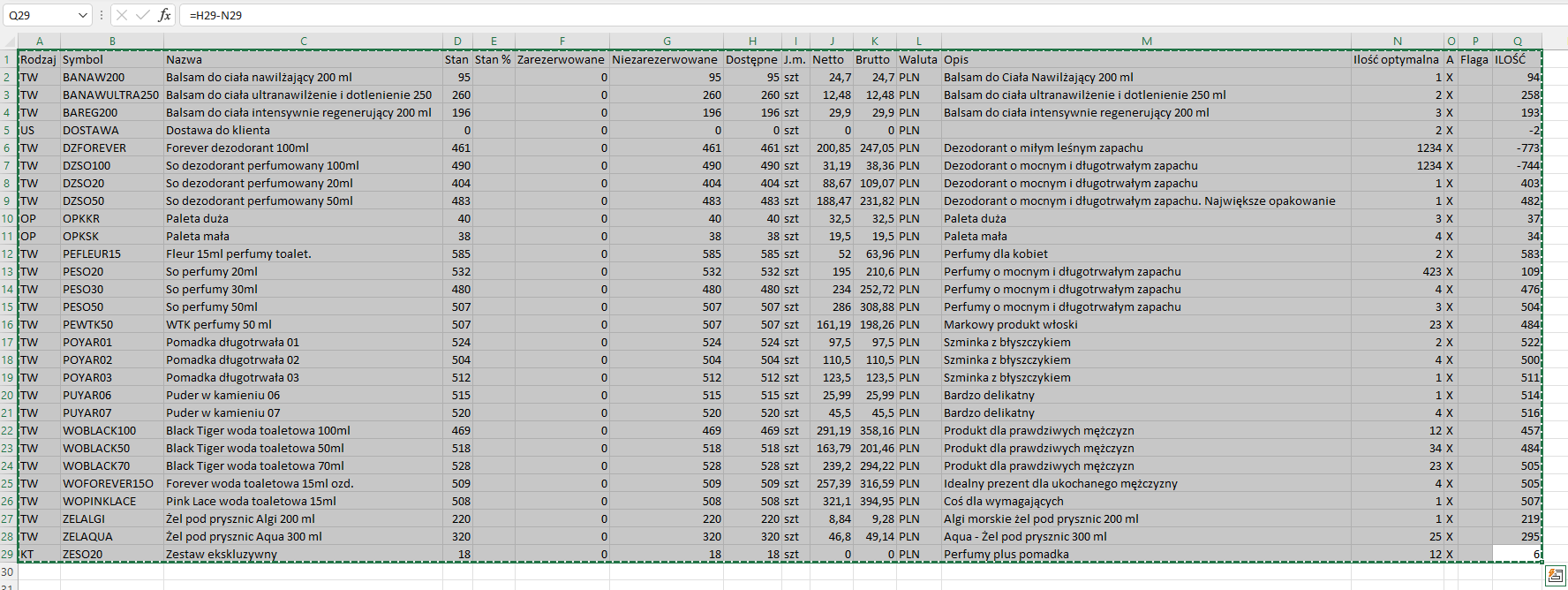
Task: Select the 'Pink Lace woda toaletowa 15ml' cell
Action: coord(304,501)
